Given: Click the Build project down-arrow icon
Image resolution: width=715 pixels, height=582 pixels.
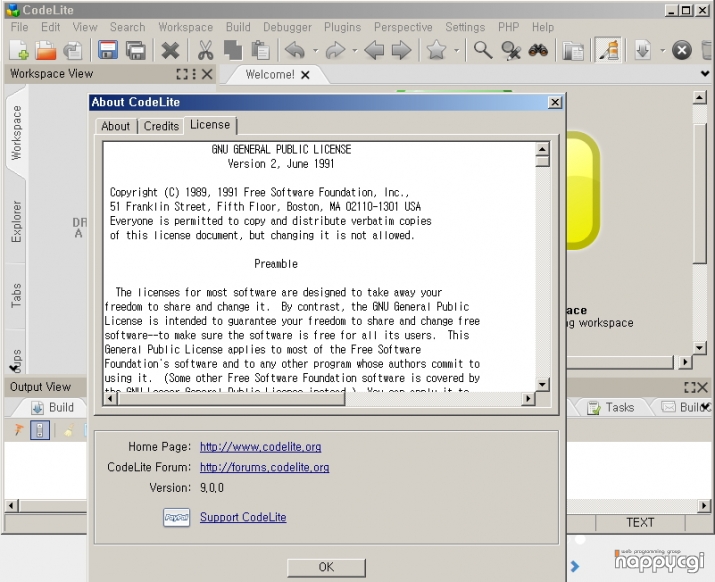Looking at the screenshot, I should (642, 50).
